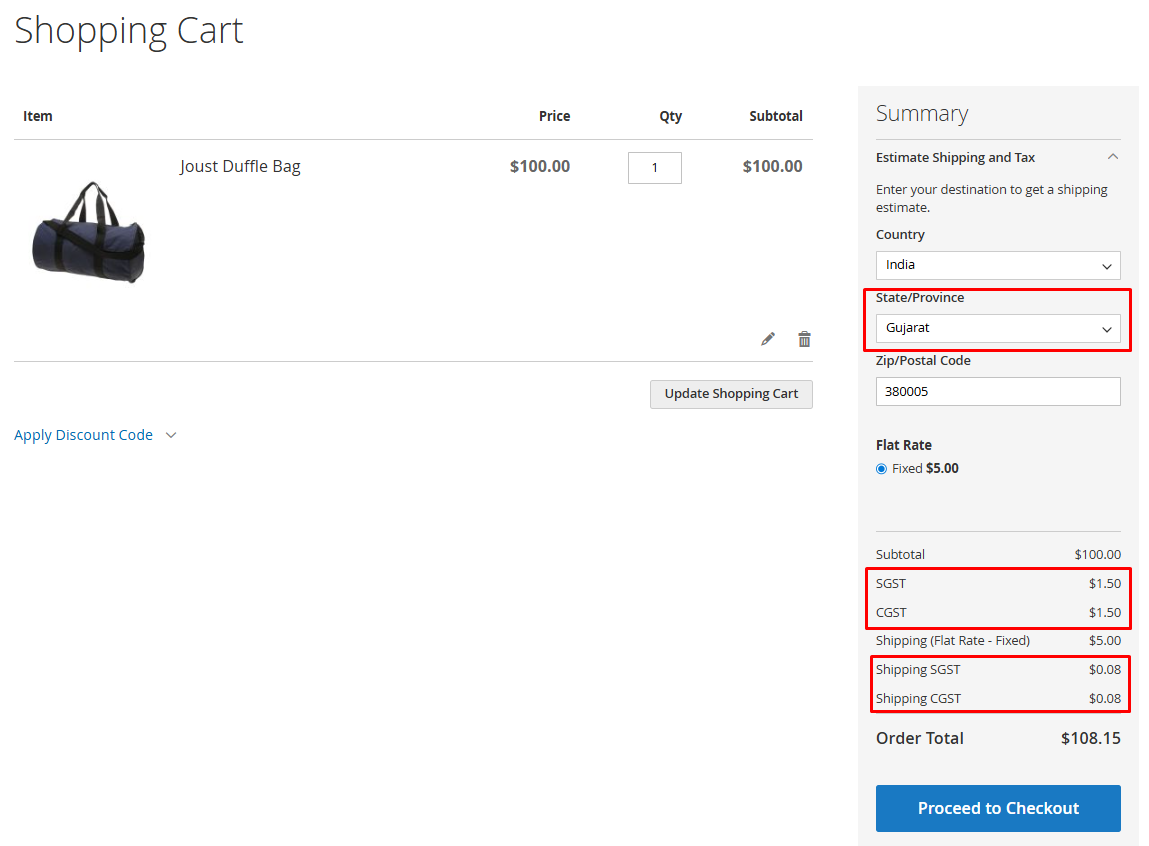Open the Joust Duffle Bag product image

[x=89, y=231]
